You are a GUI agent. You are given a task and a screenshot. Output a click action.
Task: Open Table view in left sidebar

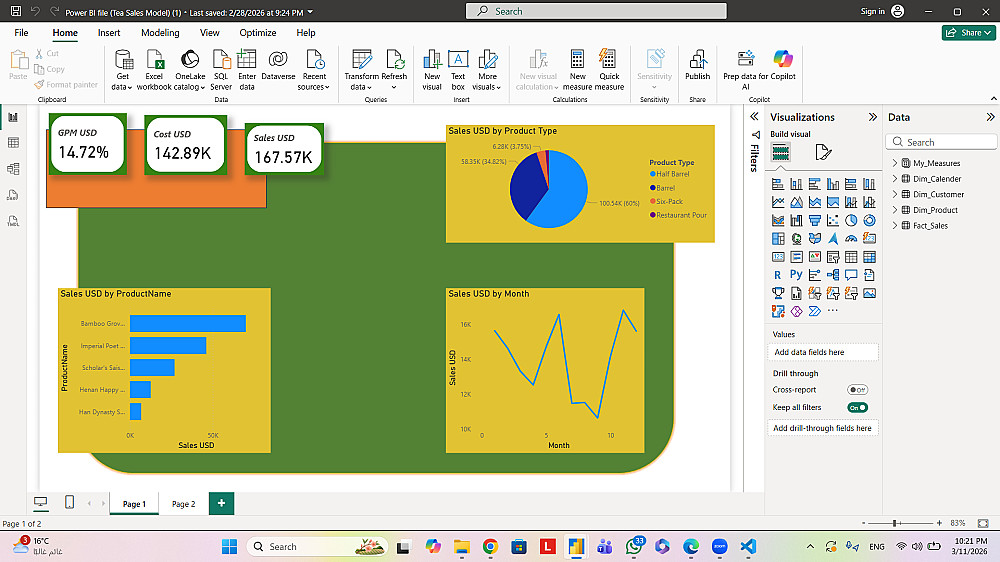point(13,143)
